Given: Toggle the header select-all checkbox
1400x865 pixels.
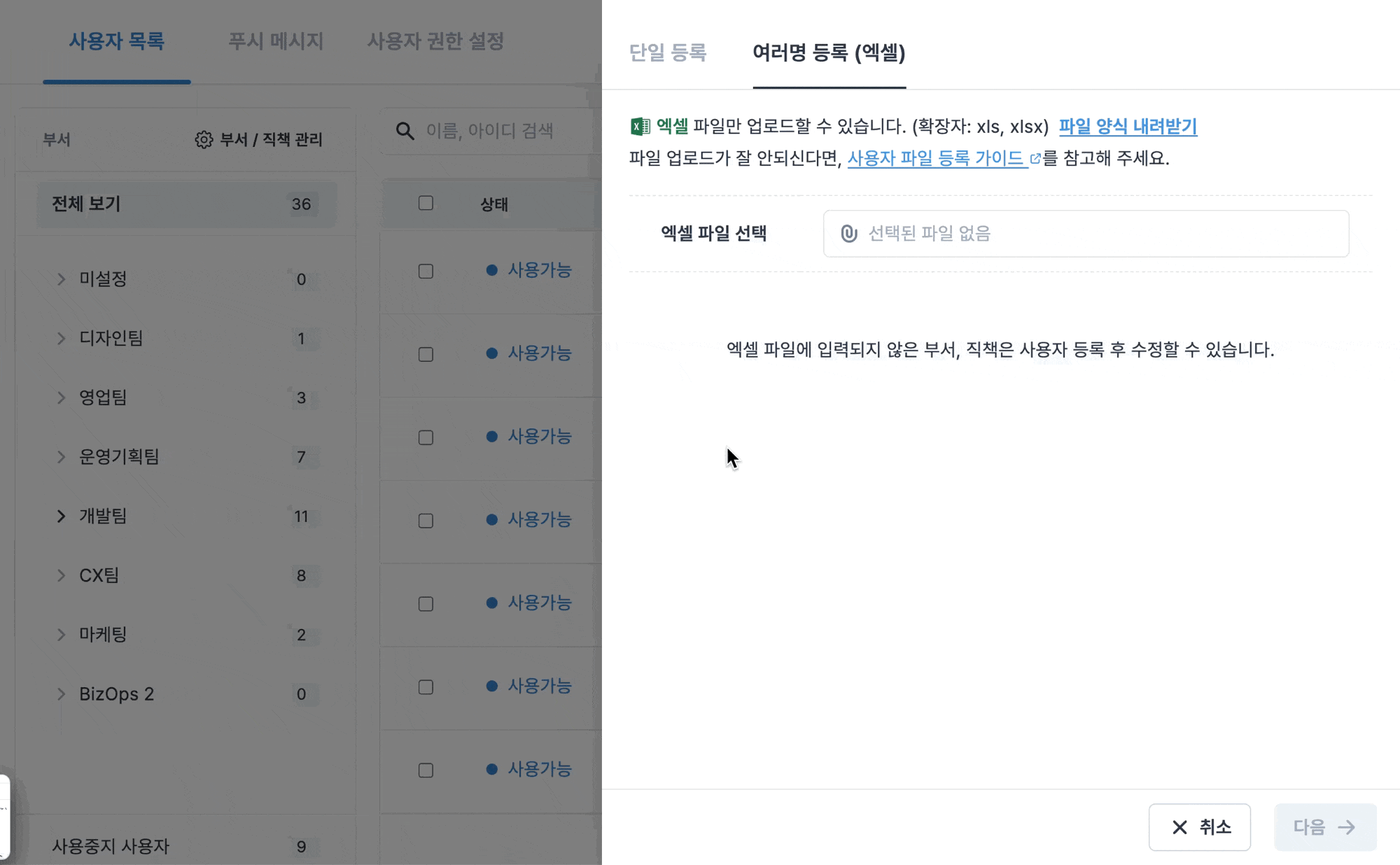Looking at the screenshot, I should (x=426, y=204).
